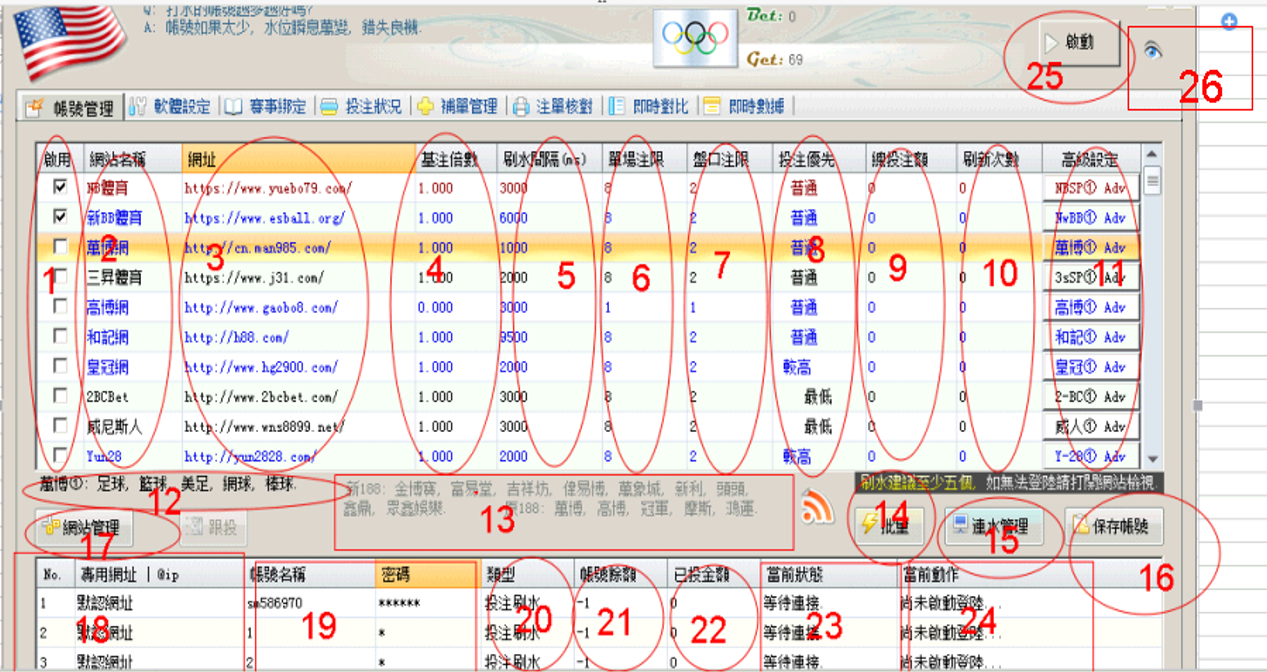Viewport: 1267px width, 672px height.
Task: Switch to the 投注狀況 tab
Action: (362, 107)
